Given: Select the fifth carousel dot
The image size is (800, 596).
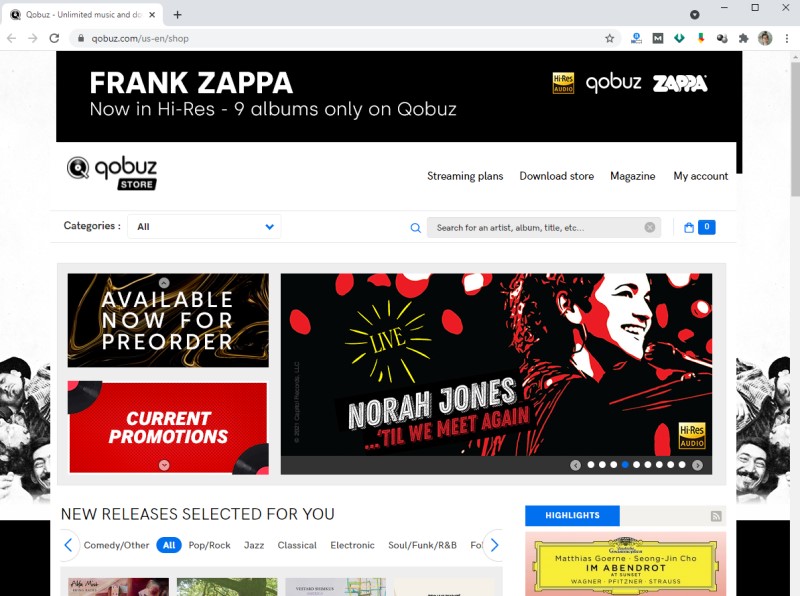Looking at the screenshot, I should [x=636, y=465].
